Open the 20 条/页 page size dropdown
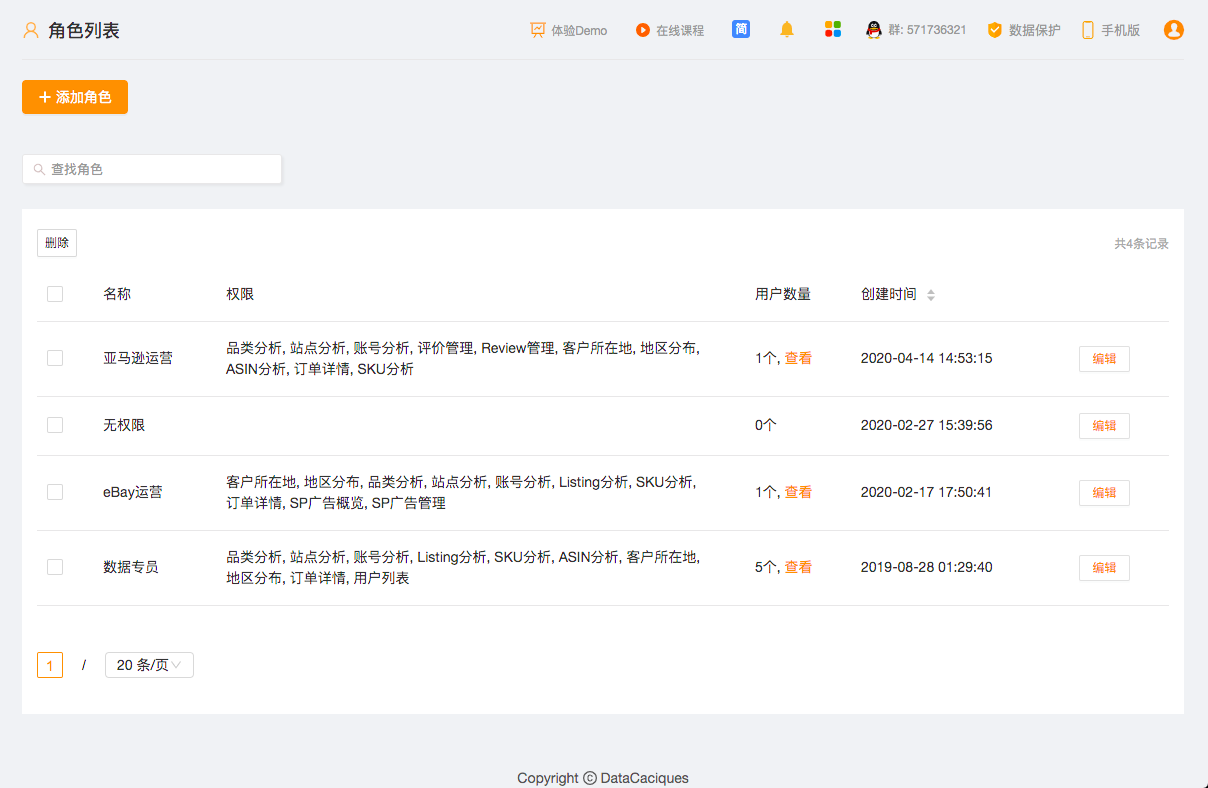The image size is (1208, 788). pyautogui.click(x=149, y=665)
